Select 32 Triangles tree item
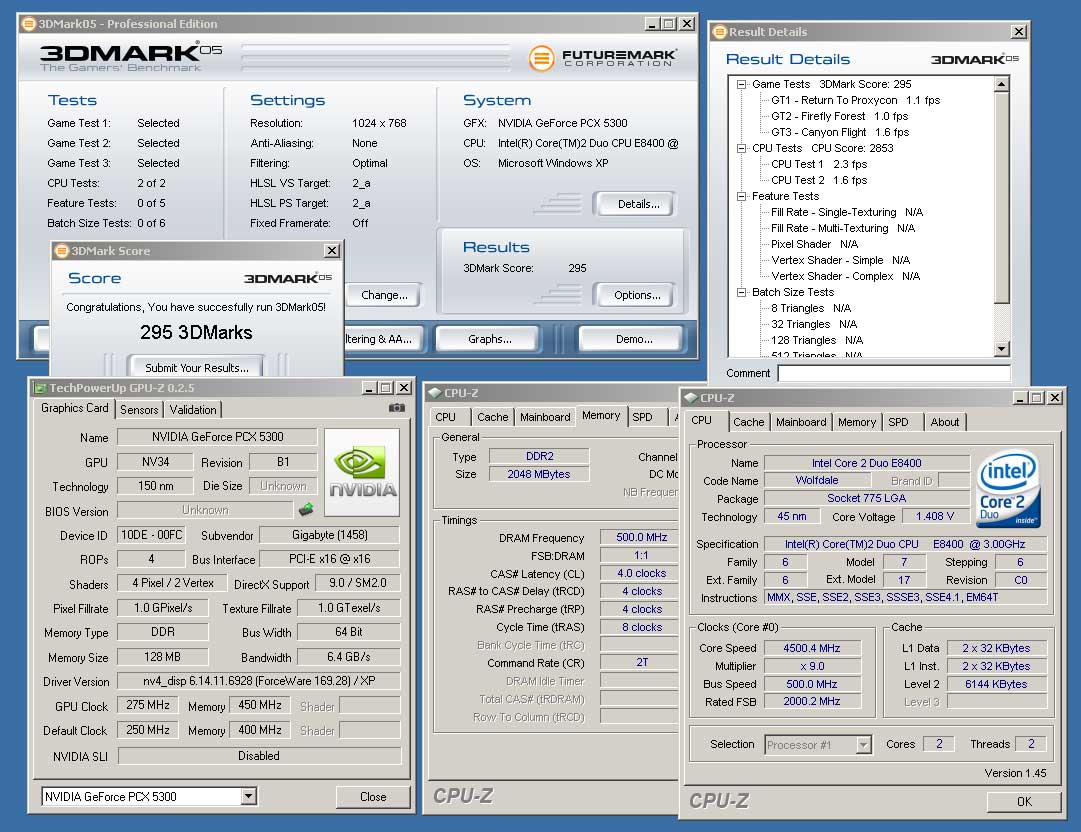The height and width of the screenshot is (832, 1081). point(814,324)
